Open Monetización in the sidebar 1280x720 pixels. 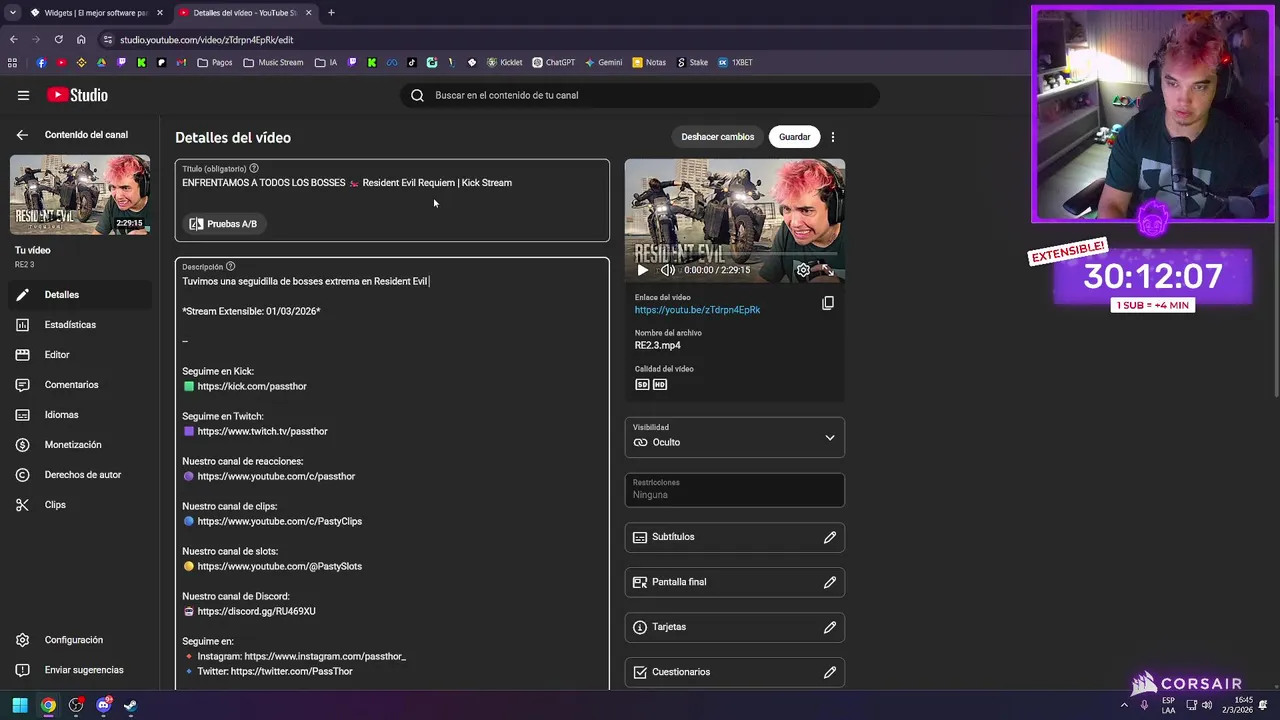pyautogui.click(x=80, y=445)
